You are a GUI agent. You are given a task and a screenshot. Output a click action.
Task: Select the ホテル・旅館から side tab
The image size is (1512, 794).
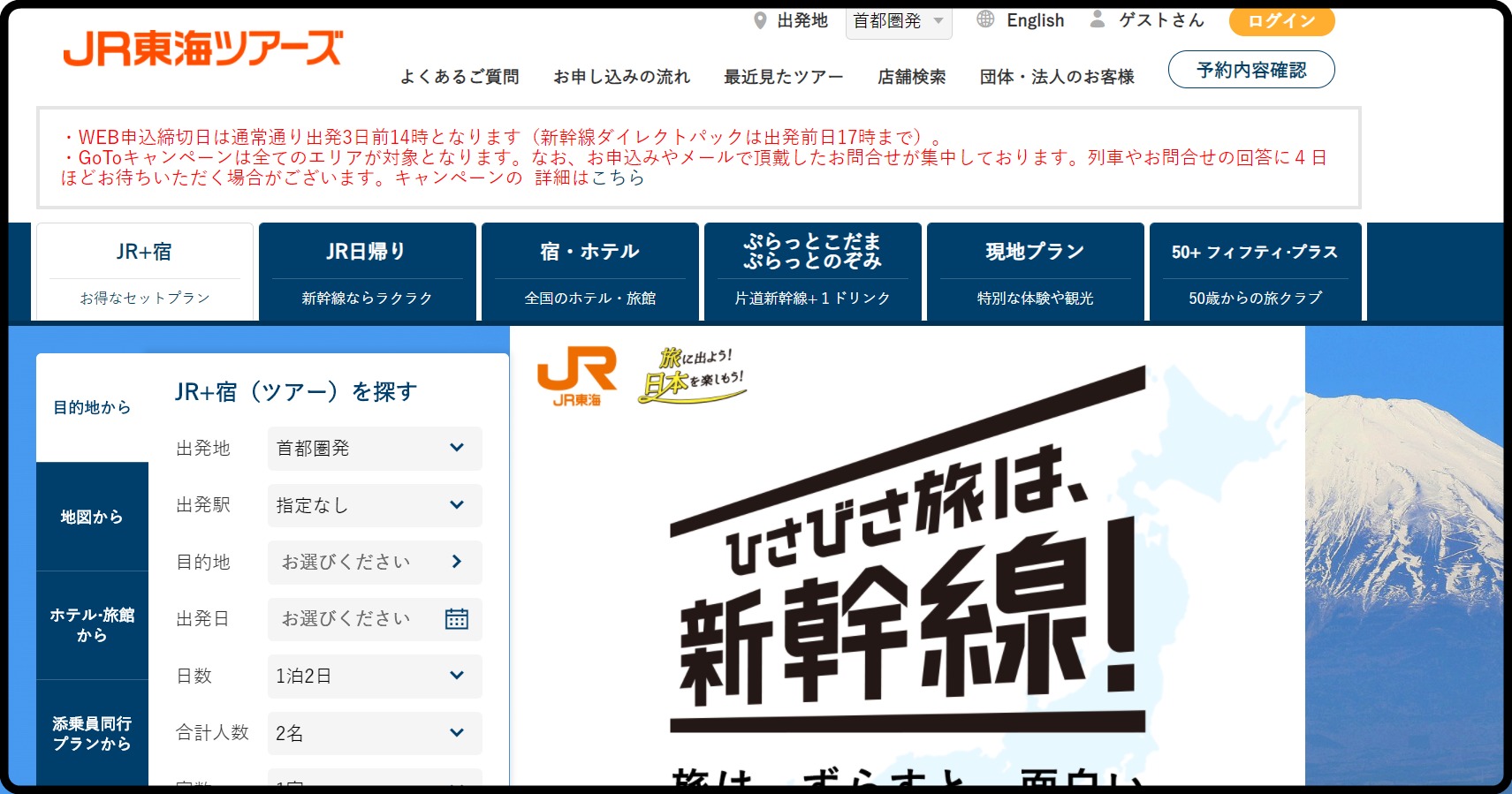92,625
